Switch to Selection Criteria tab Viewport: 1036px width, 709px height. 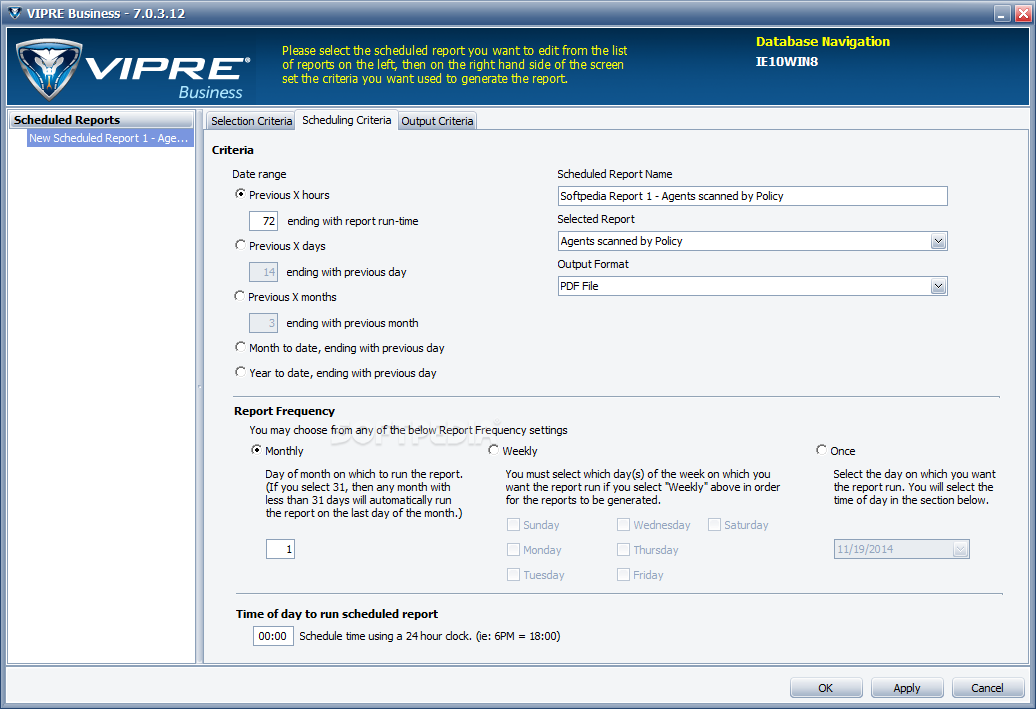251,121
